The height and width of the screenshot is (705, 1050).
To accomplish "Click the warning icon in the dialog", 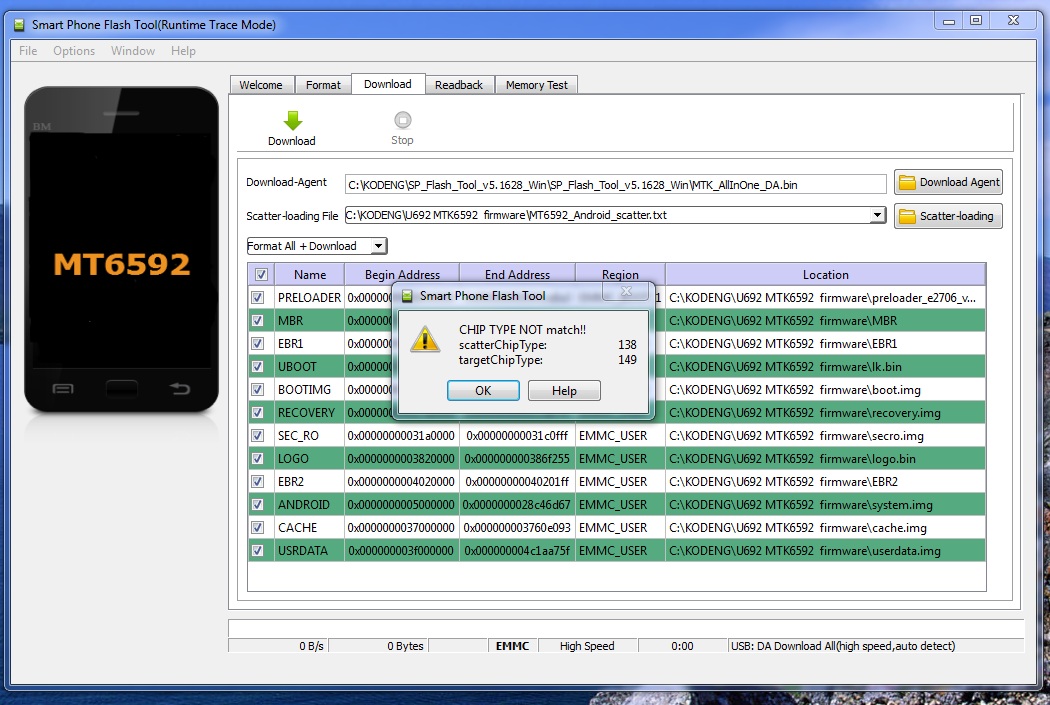I will (x=427, y=338).
